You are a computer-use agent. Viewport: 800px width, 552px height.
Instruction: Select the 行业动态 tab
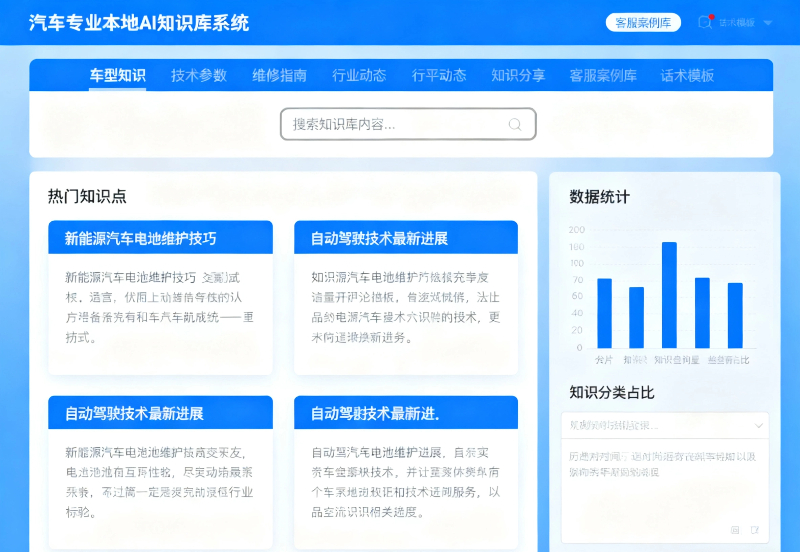click(359, 75)
